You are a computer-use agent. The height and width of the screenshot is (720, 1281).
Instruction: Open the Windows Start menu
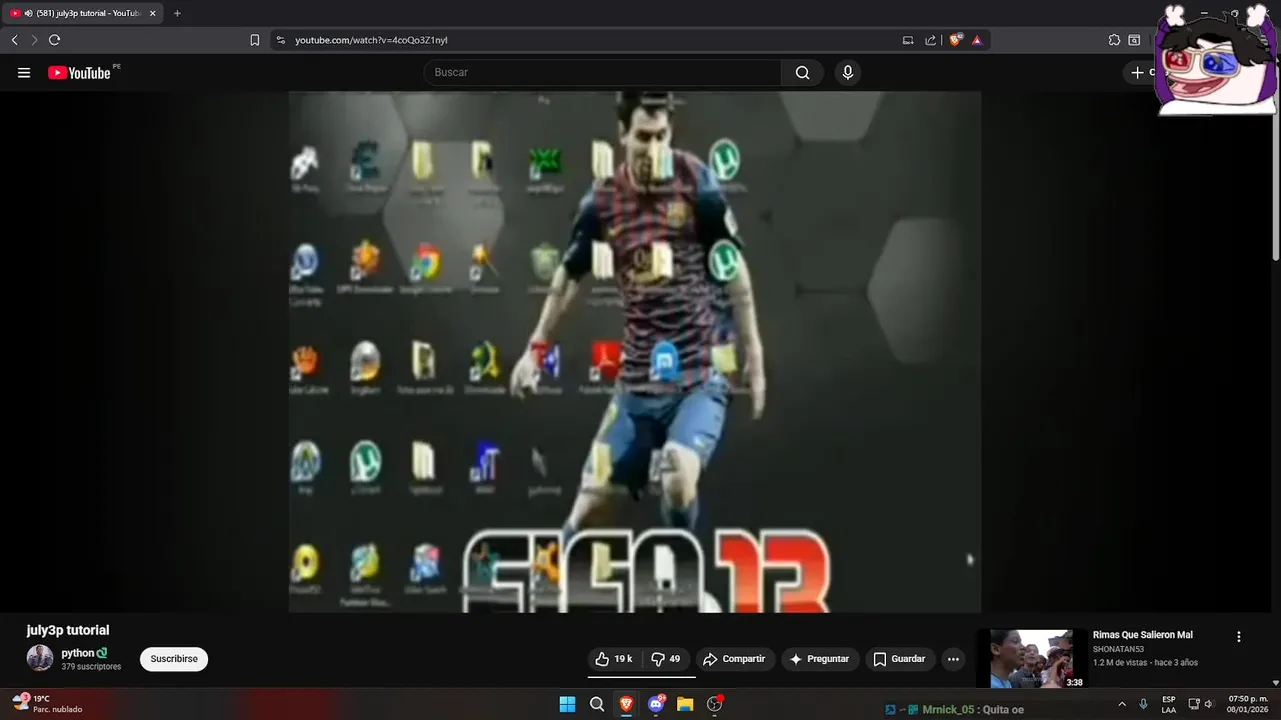pyautogui.click(x=567, y=704)
